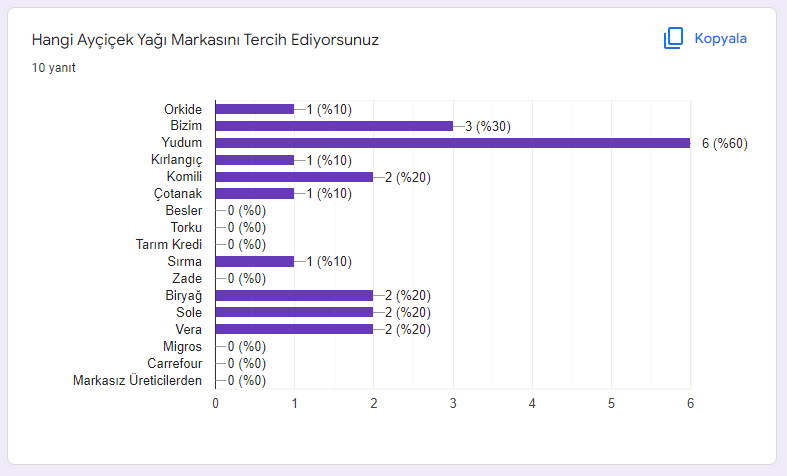Click the Kırlangıç bar
The width and height of the screenshot is (787, 476).
tap(255, 160)
